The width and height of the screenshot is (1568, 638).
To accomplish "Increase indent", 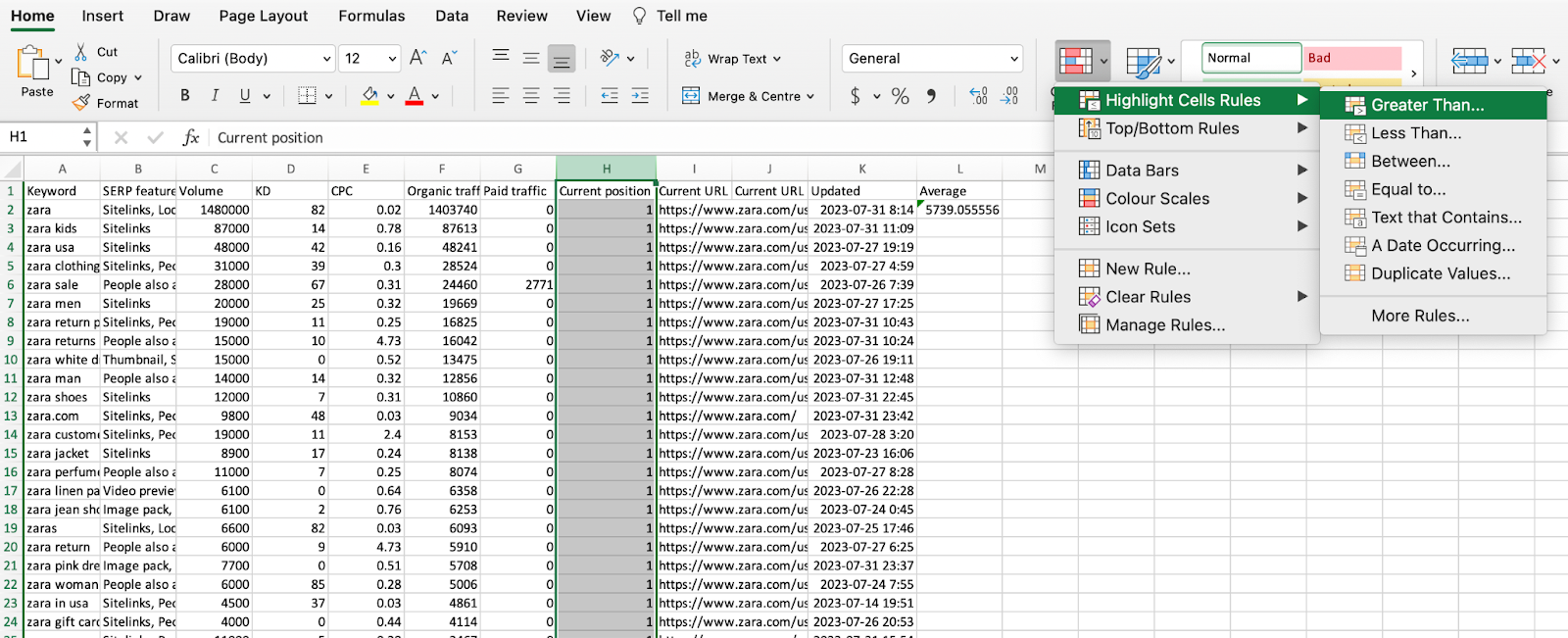I will (x=640, y=96).
